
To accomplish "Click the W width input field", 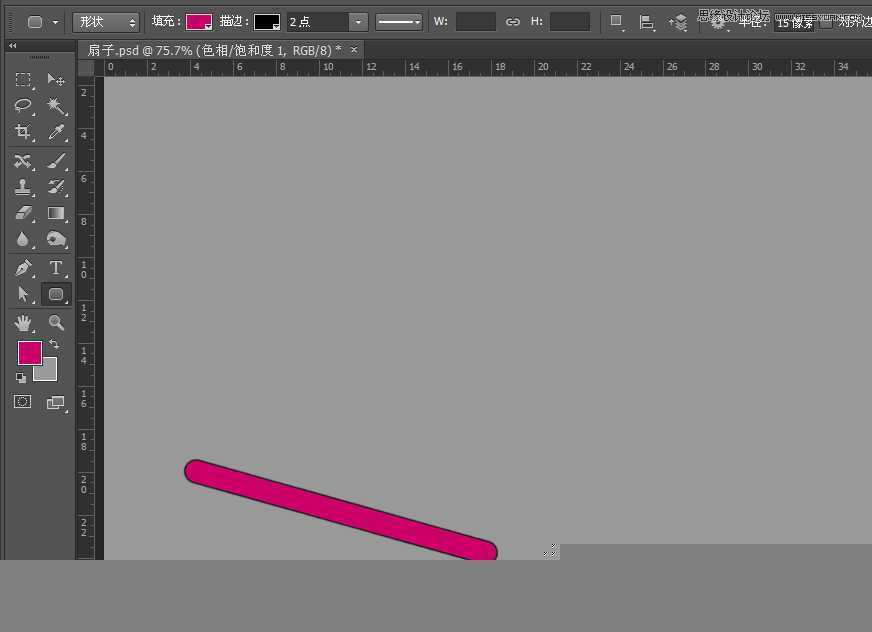I will (475, 22).
